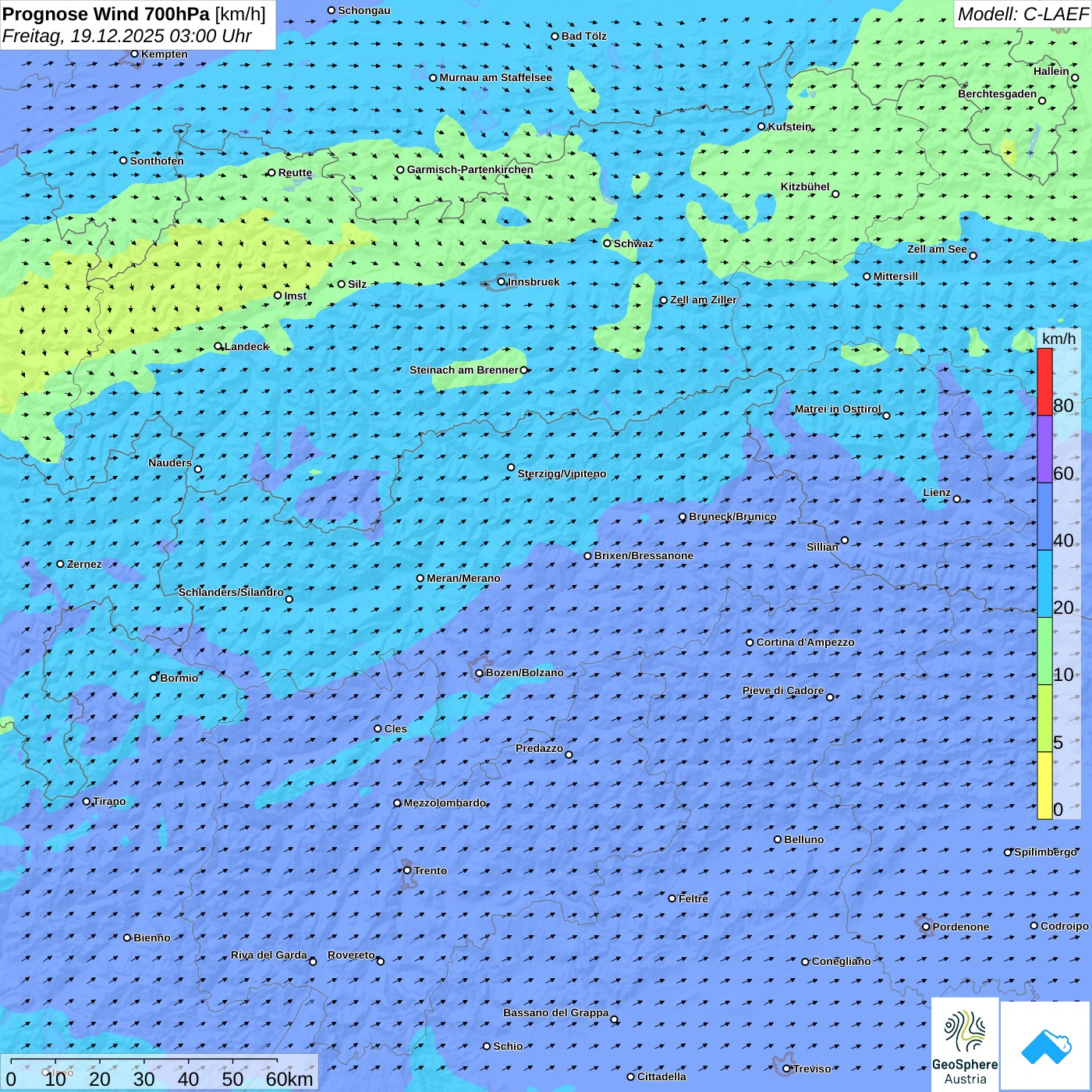This screenshot has width=1092, height=1092.
Task: Click the Zernez city label
Action: (84, 564)
